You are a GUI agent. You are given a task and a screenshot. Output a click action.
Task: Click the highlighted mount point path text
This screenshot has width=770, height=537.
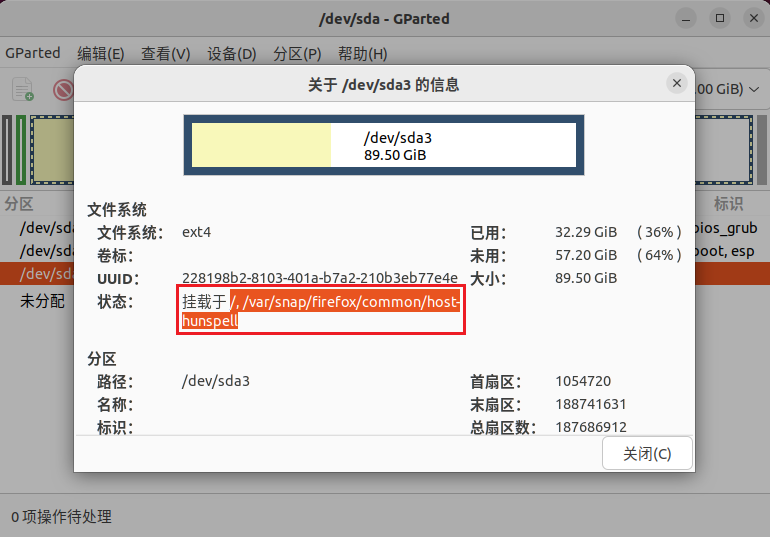click(x=345, y=301)
